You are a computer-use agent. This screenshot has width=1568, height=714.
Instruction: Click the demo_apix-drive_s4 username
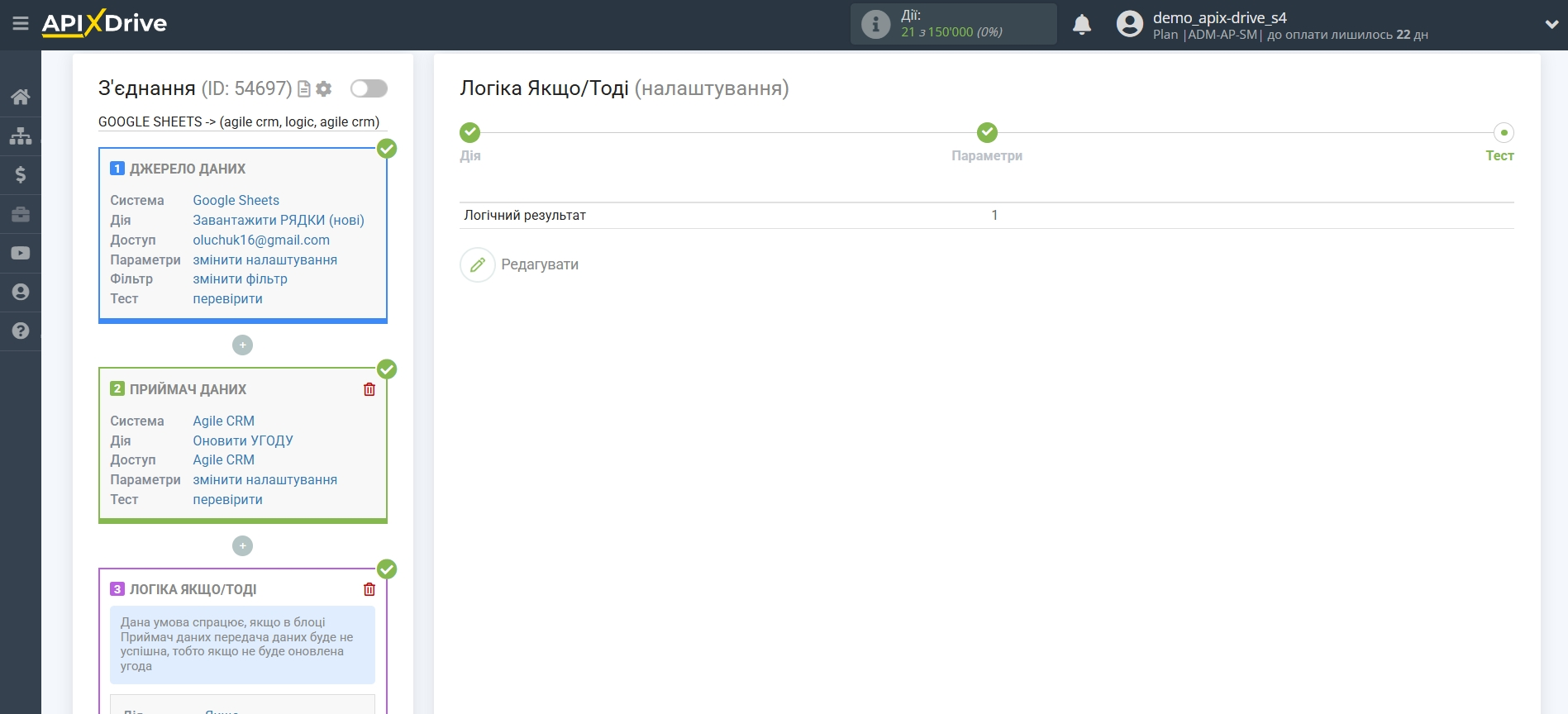point(1220,17)
